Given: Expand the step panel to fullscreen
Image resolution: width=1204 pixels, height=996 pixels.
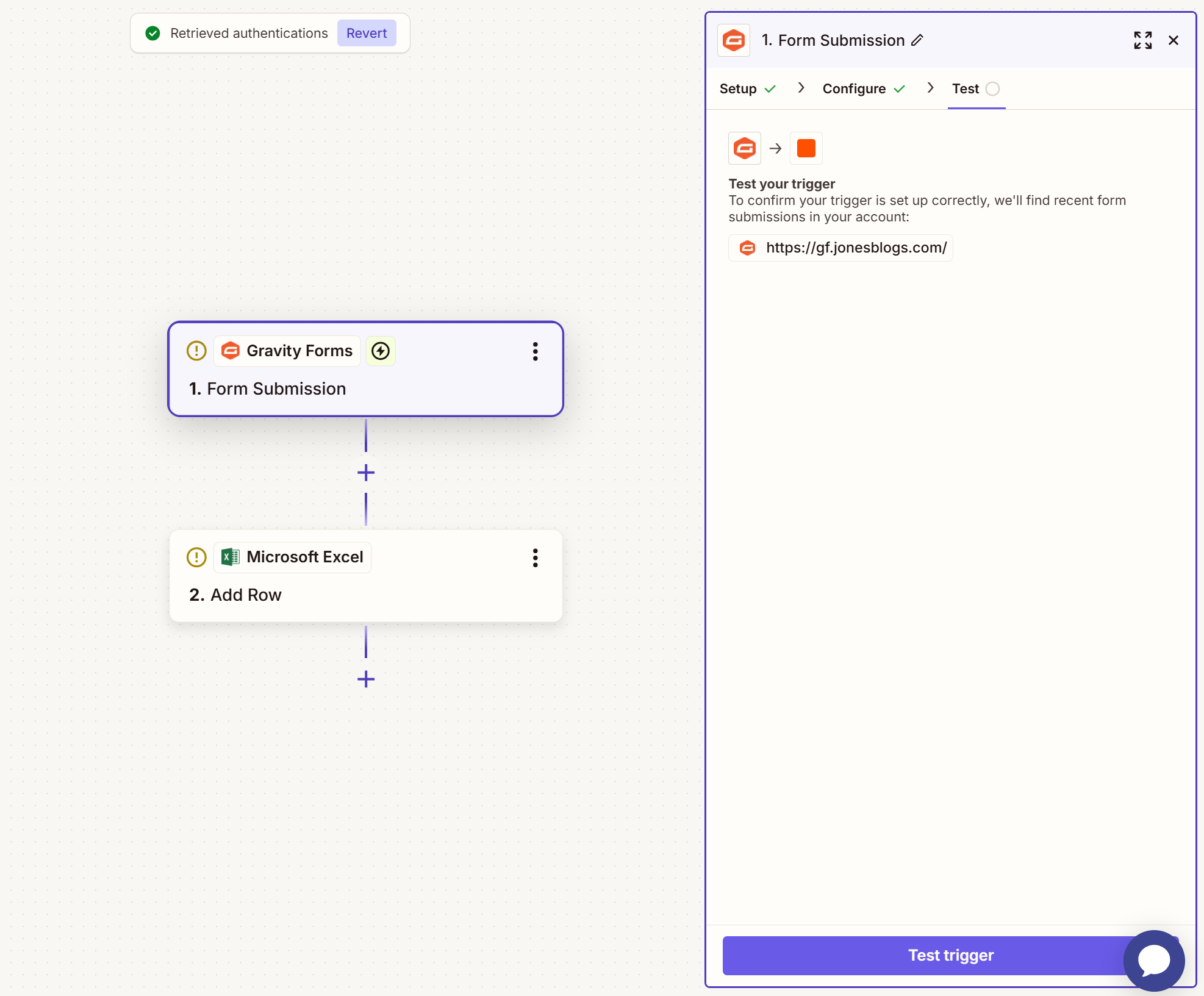Looking at the screenshot, I should (x=1142, y=40).
